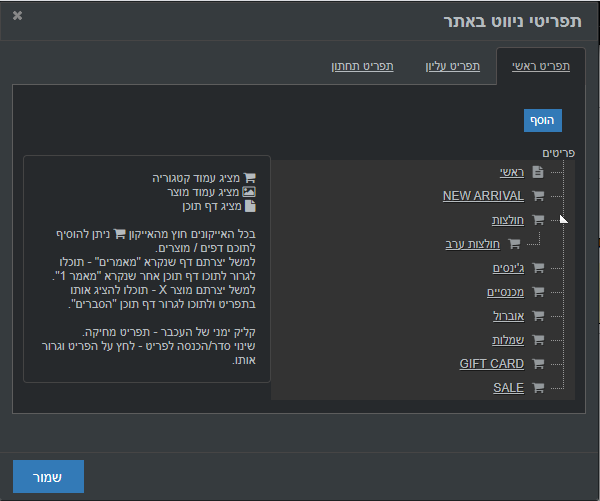Click the cart icon next to אוברול
600x501 pixels.
538,316
